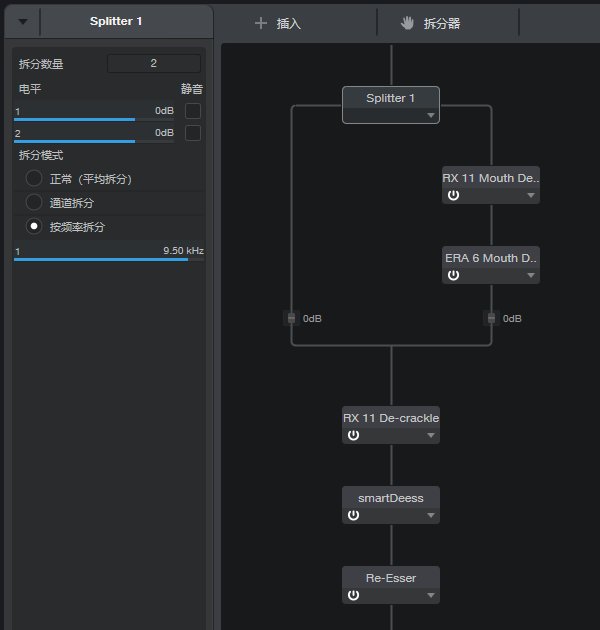Adjust level slider for split 2

tap(94, 141)
